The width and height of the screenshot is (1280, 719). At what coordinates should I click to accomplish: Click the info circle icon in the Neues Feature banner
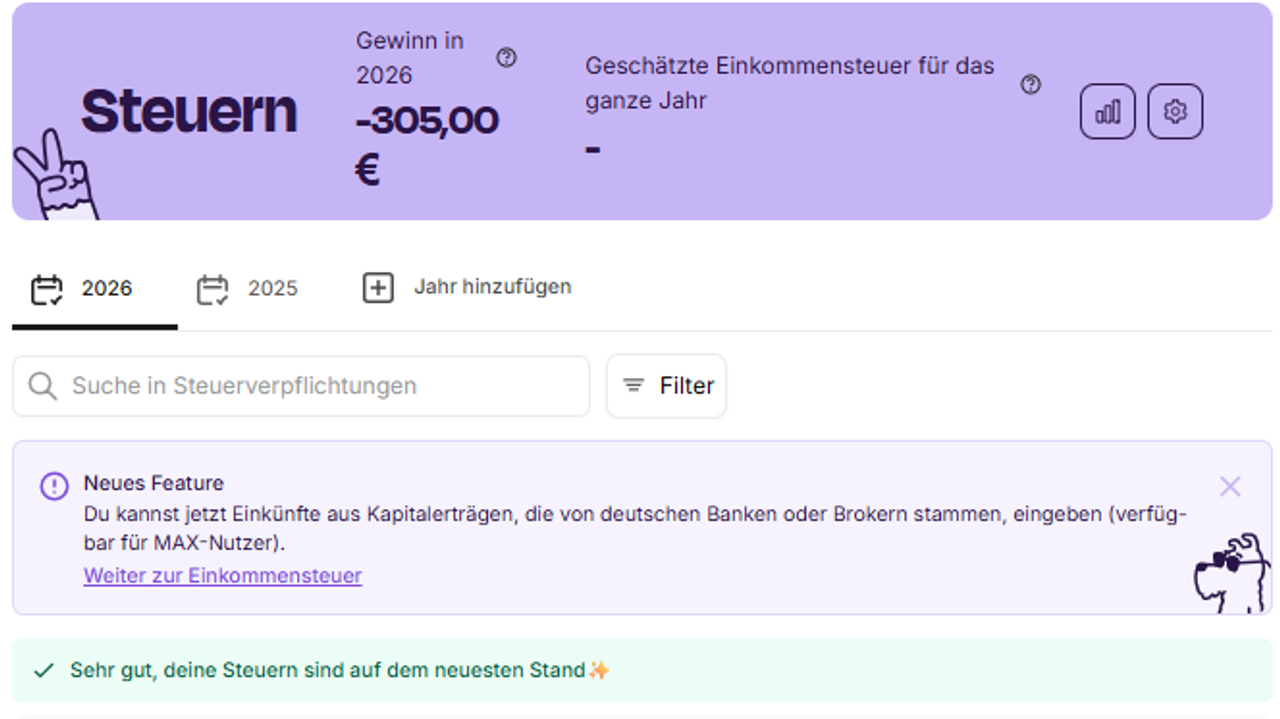click(55, 484)
